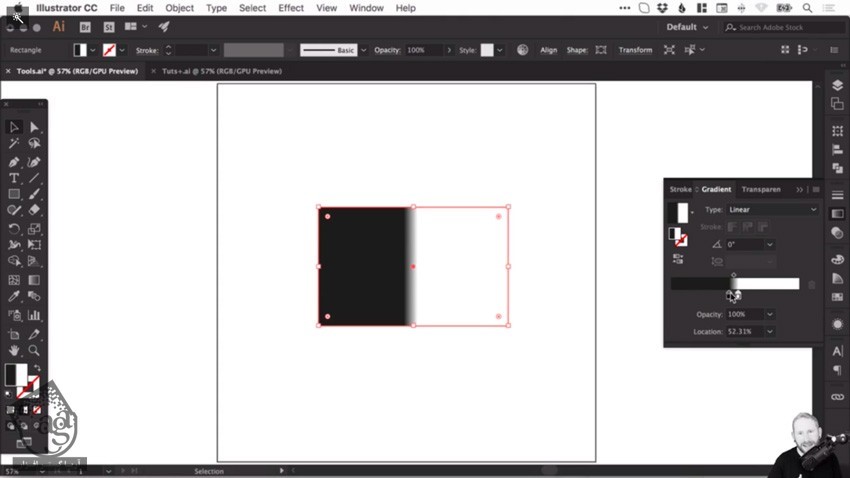Pick the Hand tool
850x478 pixels.
click(x=14, y=350)
